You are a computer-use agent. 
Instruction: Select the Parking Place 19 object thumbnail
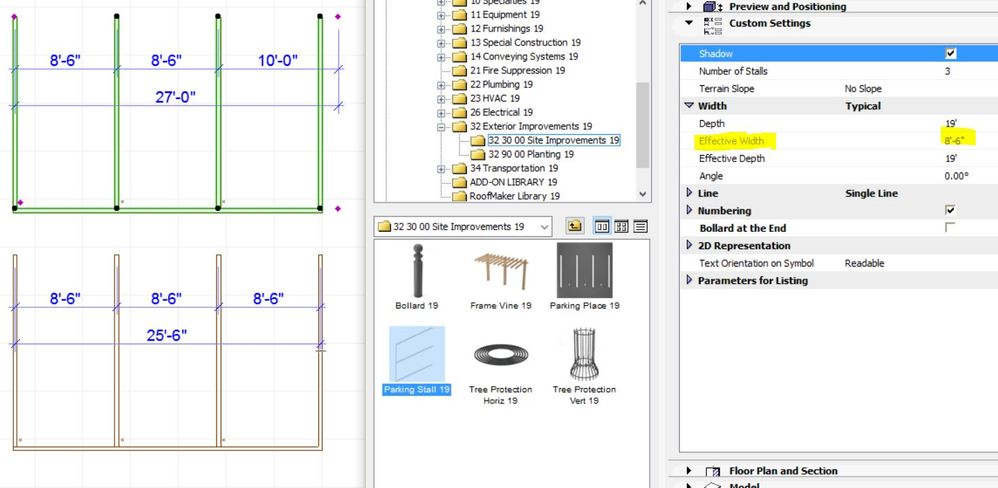[584, 270]
